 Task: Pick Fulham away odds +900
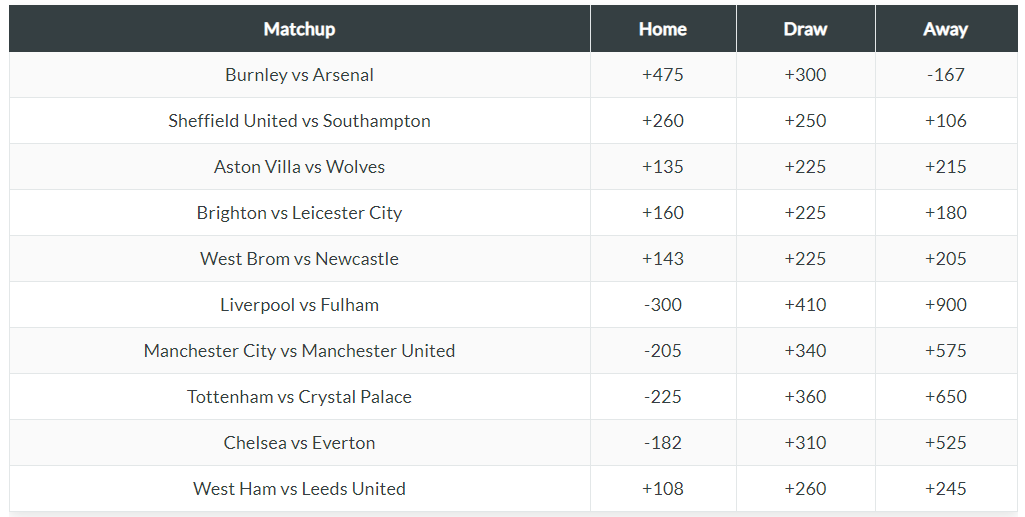coord(945,305)
